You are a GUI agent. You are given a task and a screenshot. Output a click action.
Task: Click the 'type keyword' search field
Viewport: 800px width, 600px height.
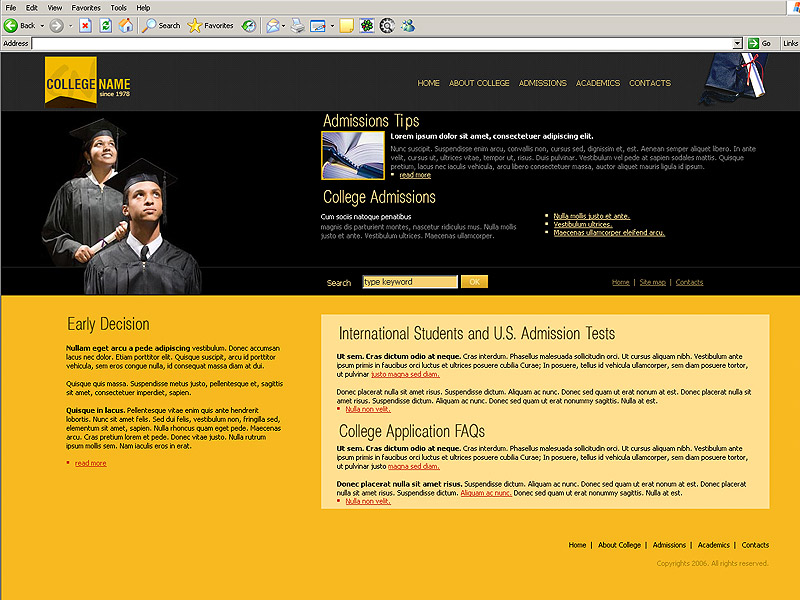point(409,282)
